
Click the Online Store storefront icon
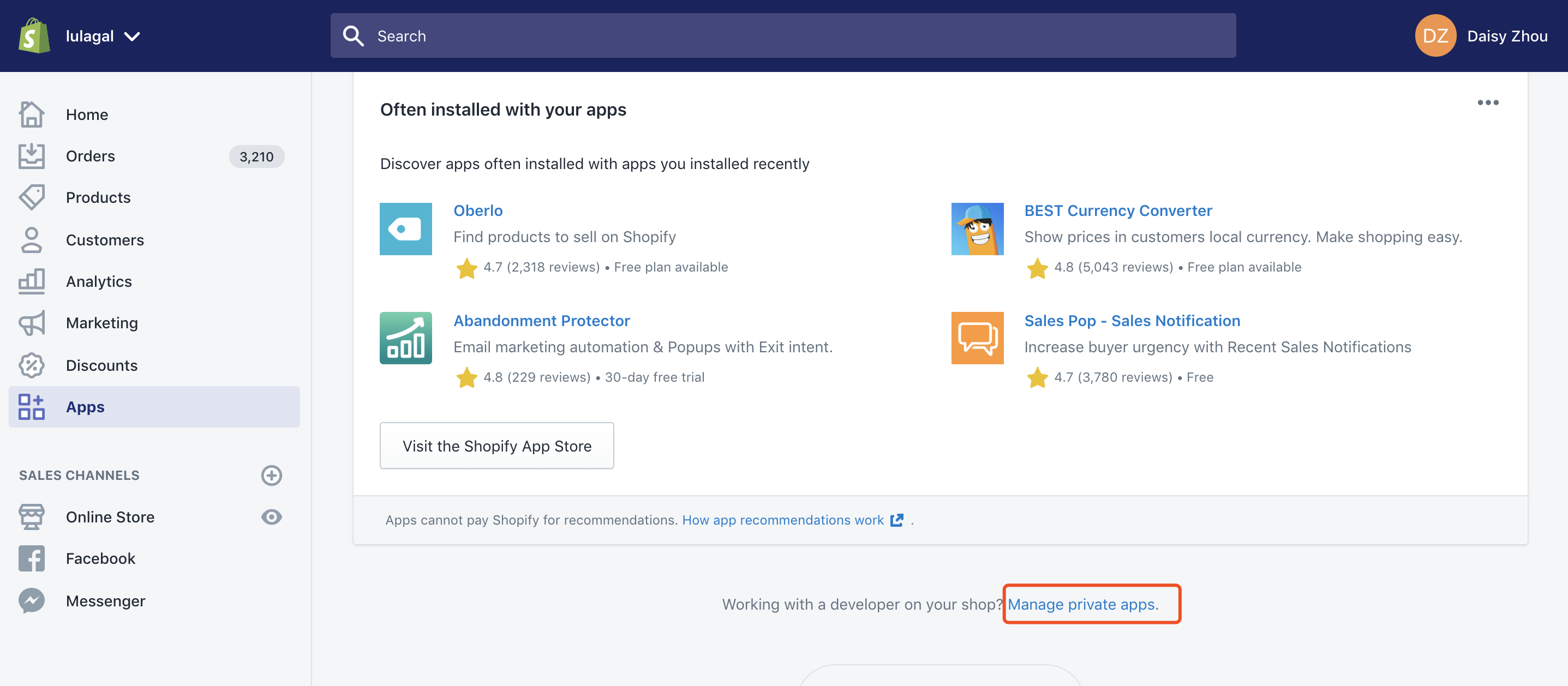coord(32,517)
